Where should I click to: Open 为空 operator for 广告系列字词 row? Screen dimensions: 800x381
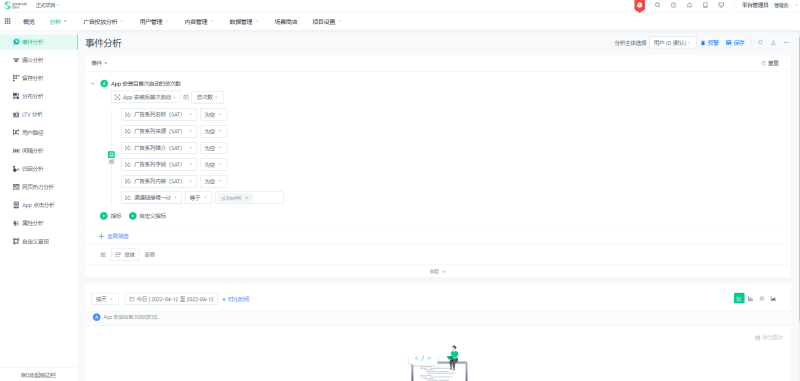tap(214, 164)
